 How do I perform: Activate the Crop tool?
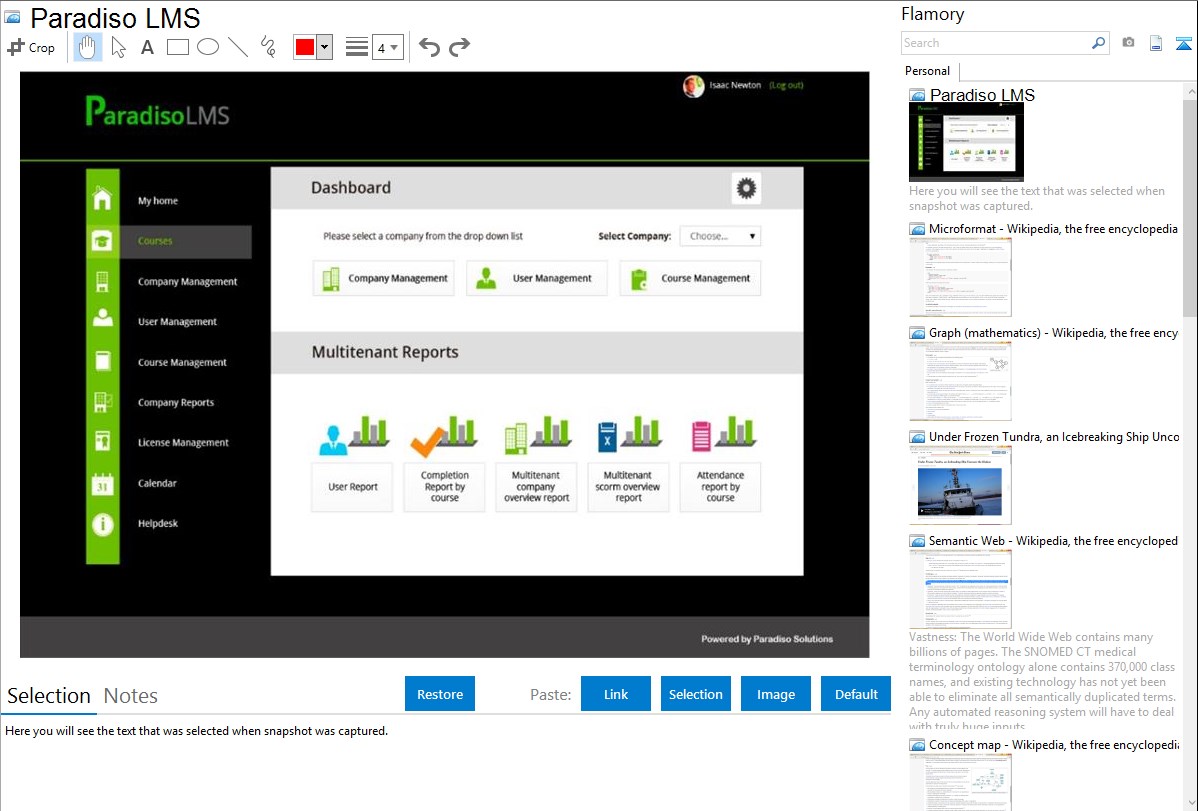(x=31, y=47)
